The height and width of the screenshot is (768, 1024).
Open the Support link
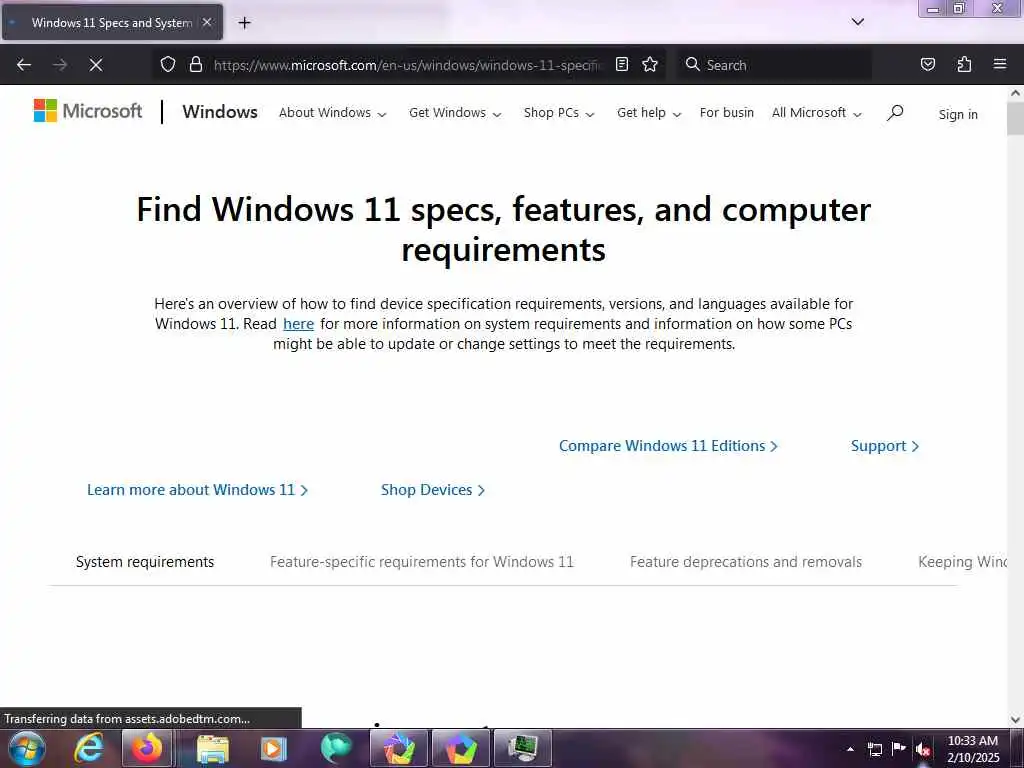tap(884, 446)
